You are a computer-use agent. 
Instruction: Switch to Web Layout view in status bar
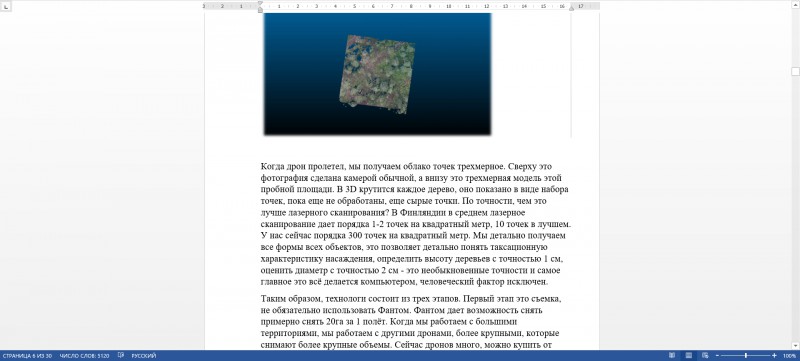[x=705, y=355]
